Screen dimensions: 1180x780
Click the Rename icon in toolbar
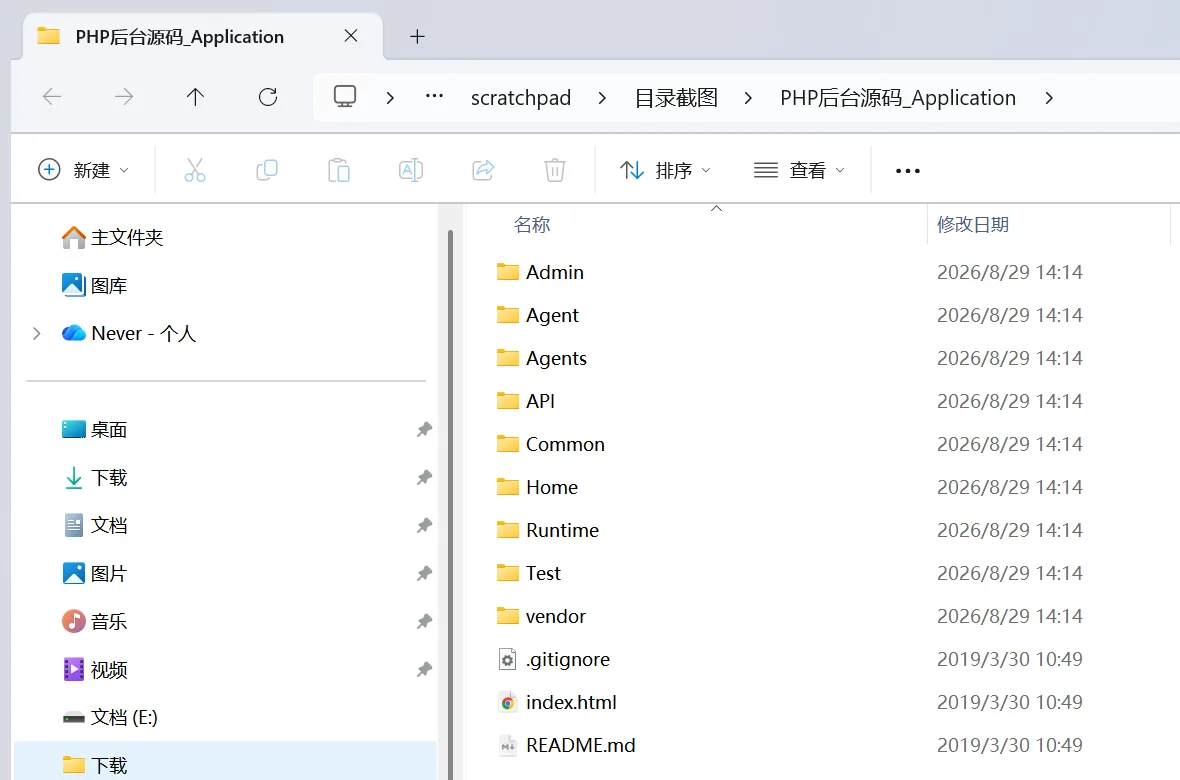click(x=411, y=170)
